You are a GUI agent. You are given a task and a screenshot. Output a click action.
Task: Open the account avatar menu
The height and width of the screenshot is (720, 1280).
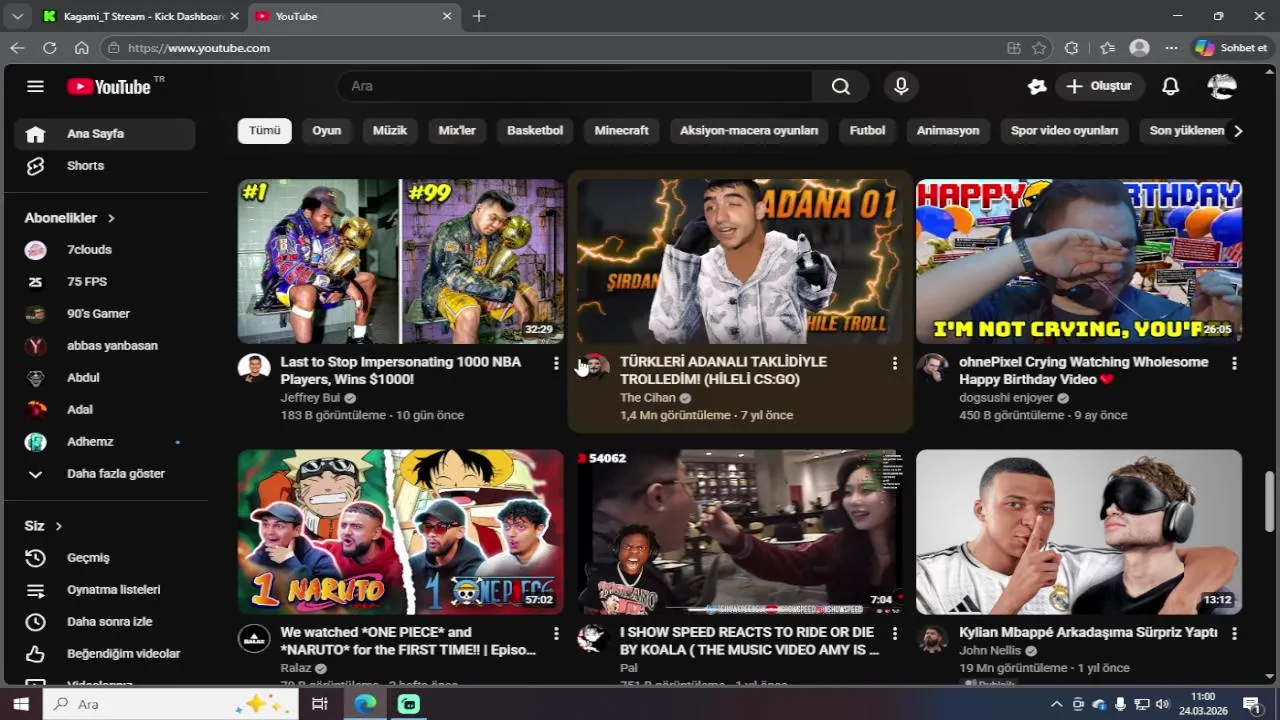pos(1222,86)
